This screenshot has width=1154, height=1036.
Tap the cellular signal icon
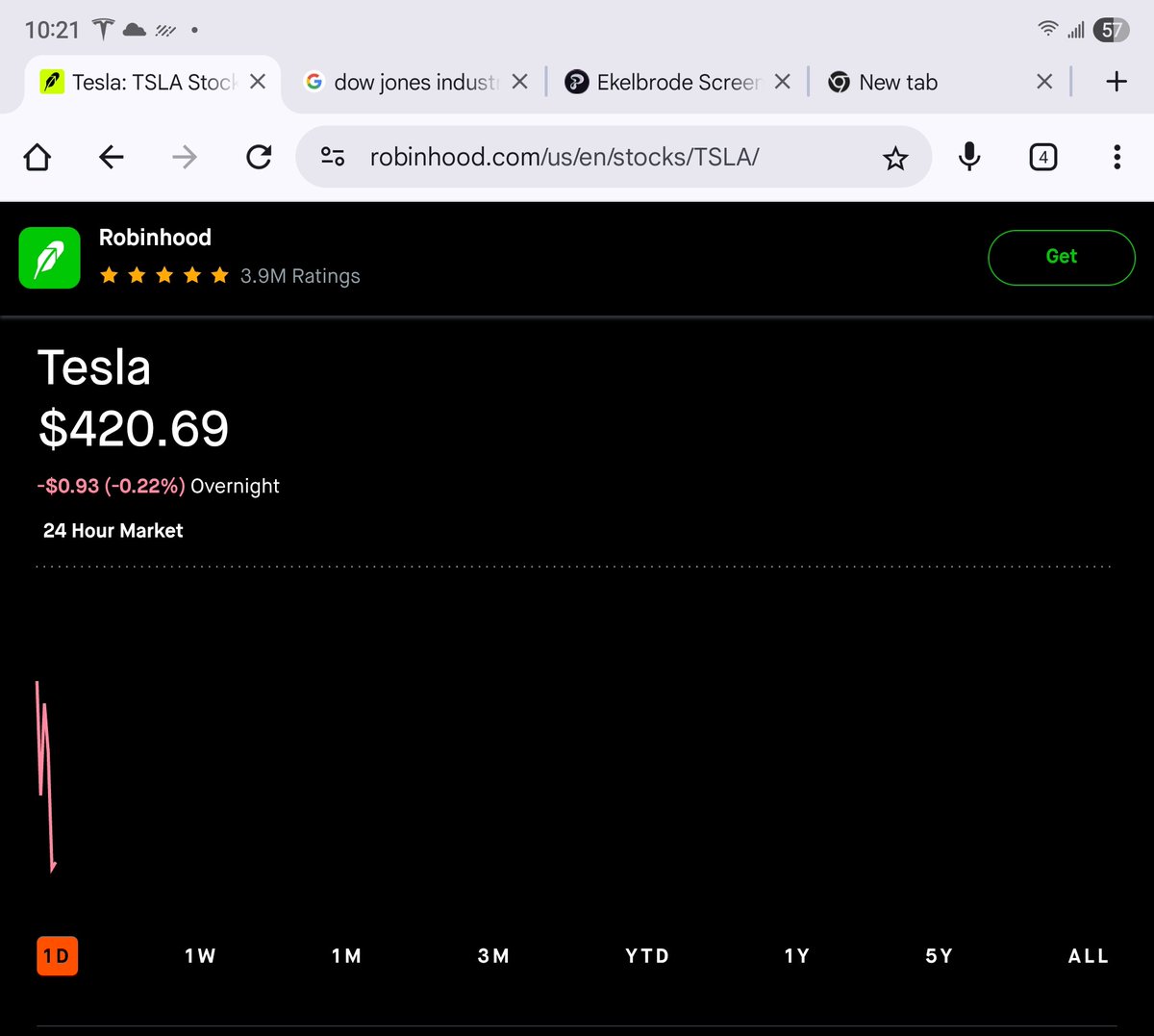click(1076, 30)
